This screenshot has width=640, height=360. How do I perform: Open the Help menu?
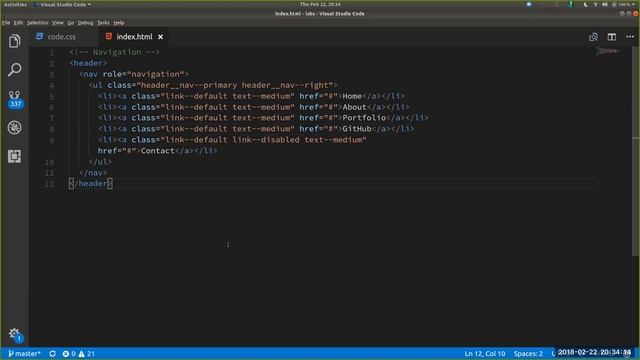(119, 23)
